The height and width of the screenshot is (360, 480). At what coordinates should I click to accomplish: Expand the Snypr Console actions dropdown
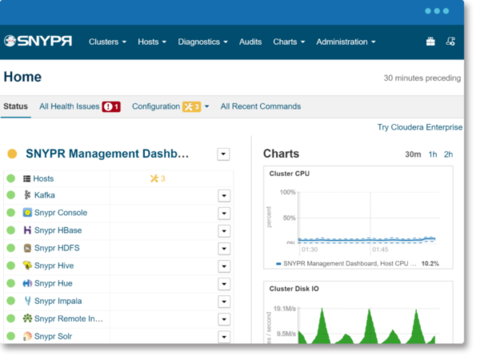point(224,213)
